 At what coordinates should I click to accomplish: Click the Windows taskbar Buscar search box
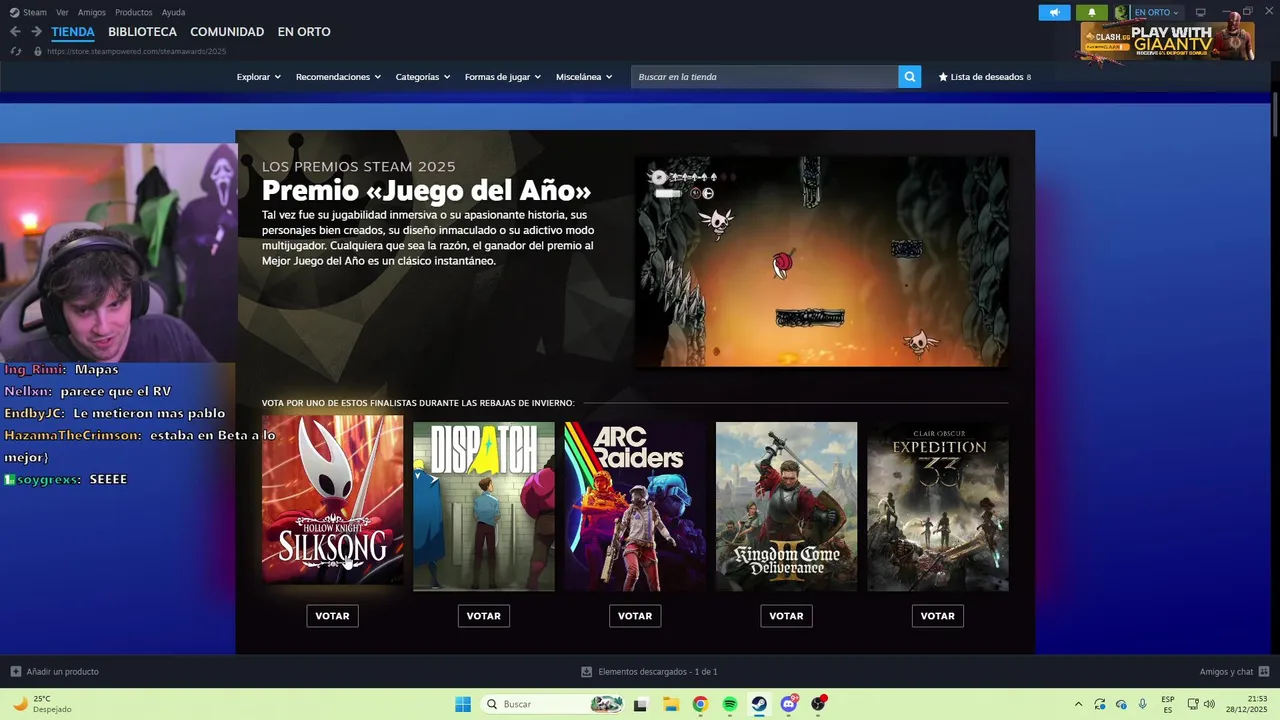tap(550, 704)
